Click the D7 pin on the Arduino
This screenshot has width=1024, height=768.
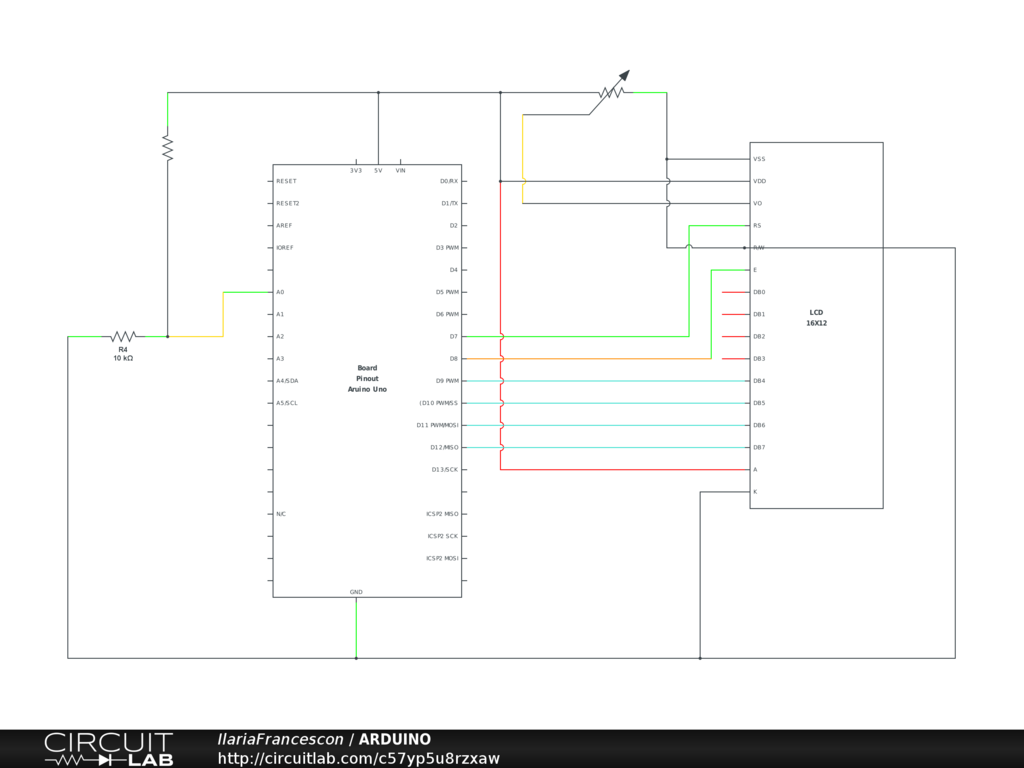tap(453, 337)
